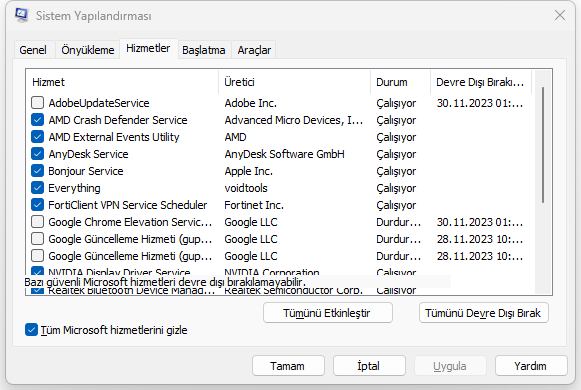Uncheck AMD Crash Defender Service

click(x=37, y=120)
